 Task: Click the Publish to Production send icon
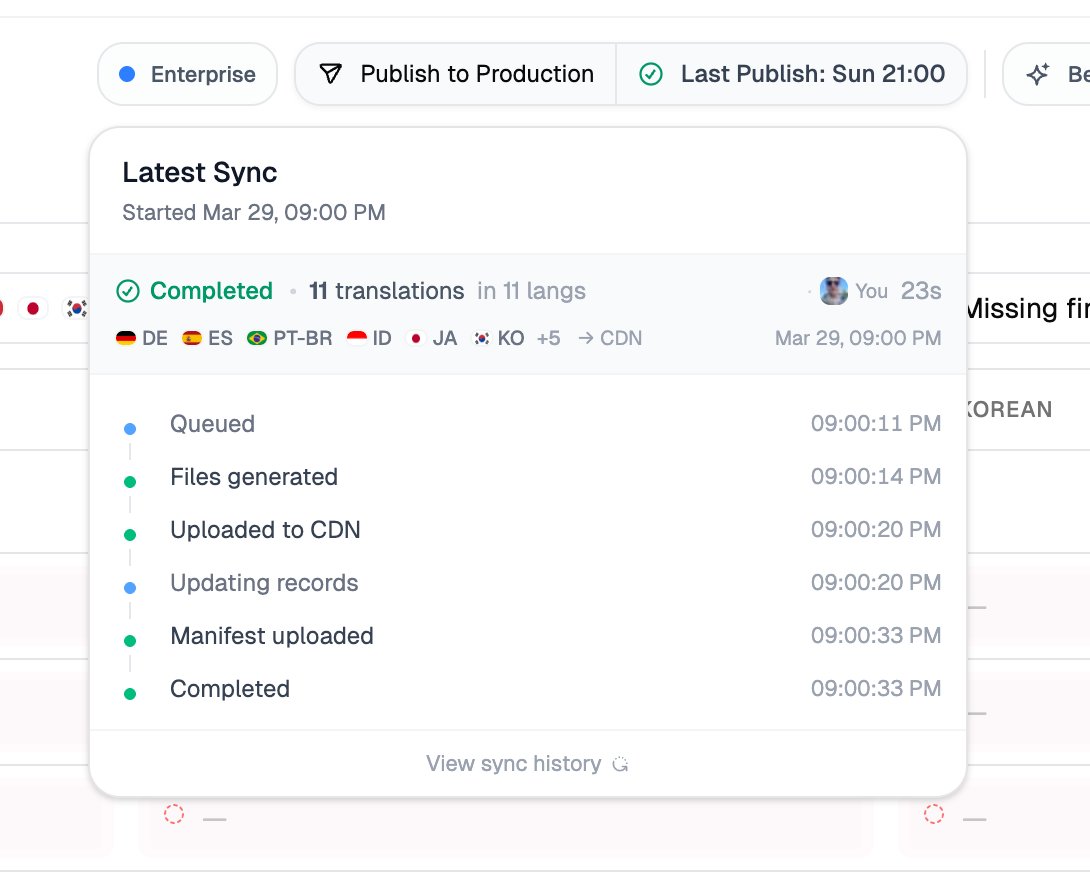331,74
